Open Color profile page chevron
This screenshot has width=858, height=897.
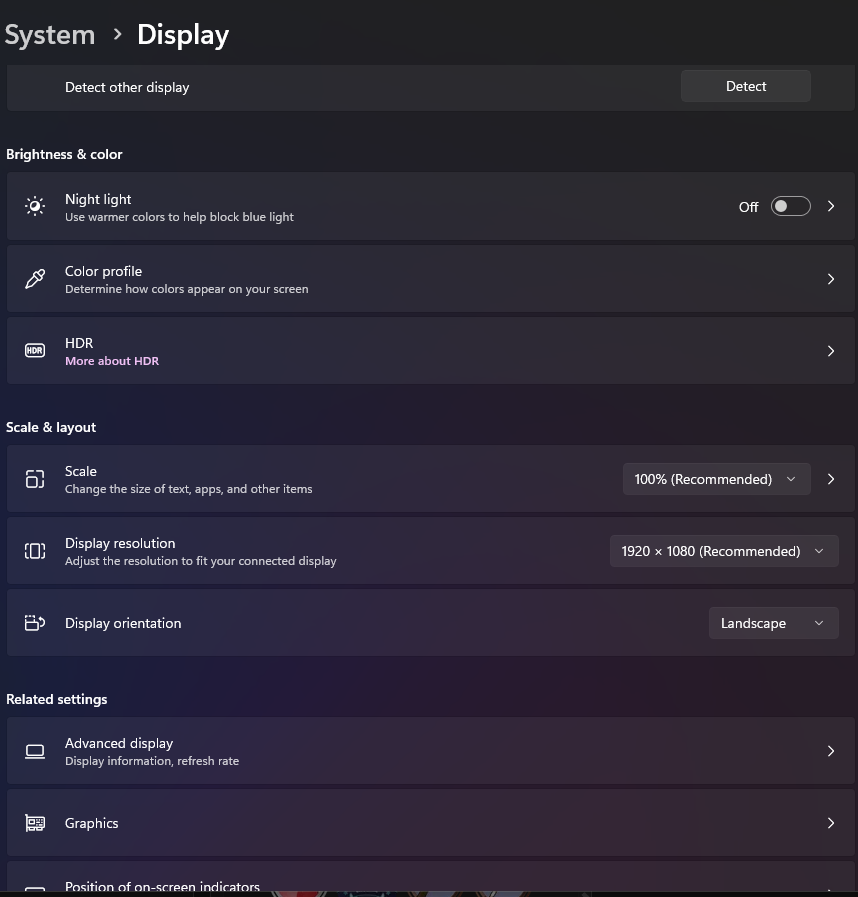831,279
